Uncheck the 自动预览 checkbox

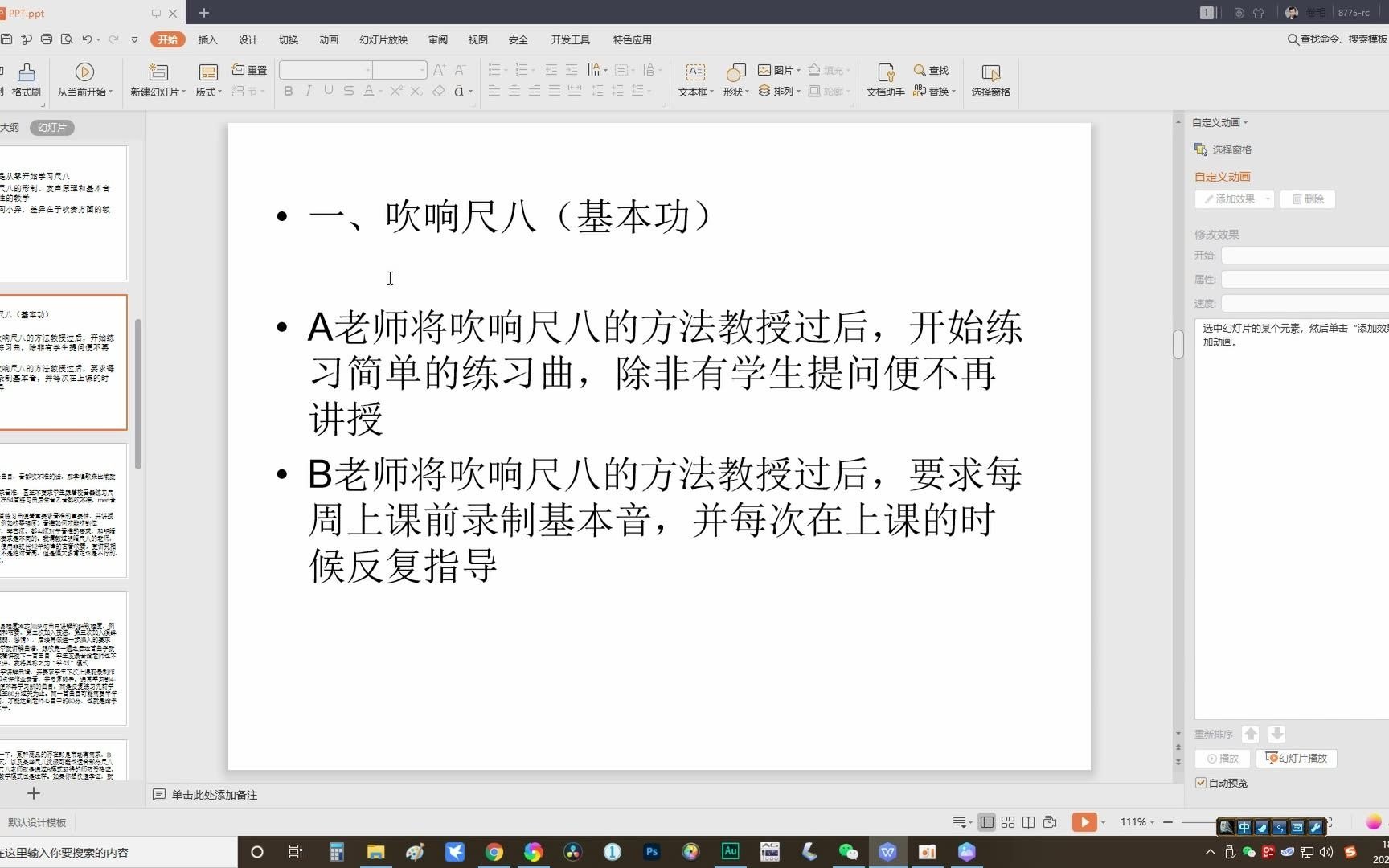[1201, 783]
